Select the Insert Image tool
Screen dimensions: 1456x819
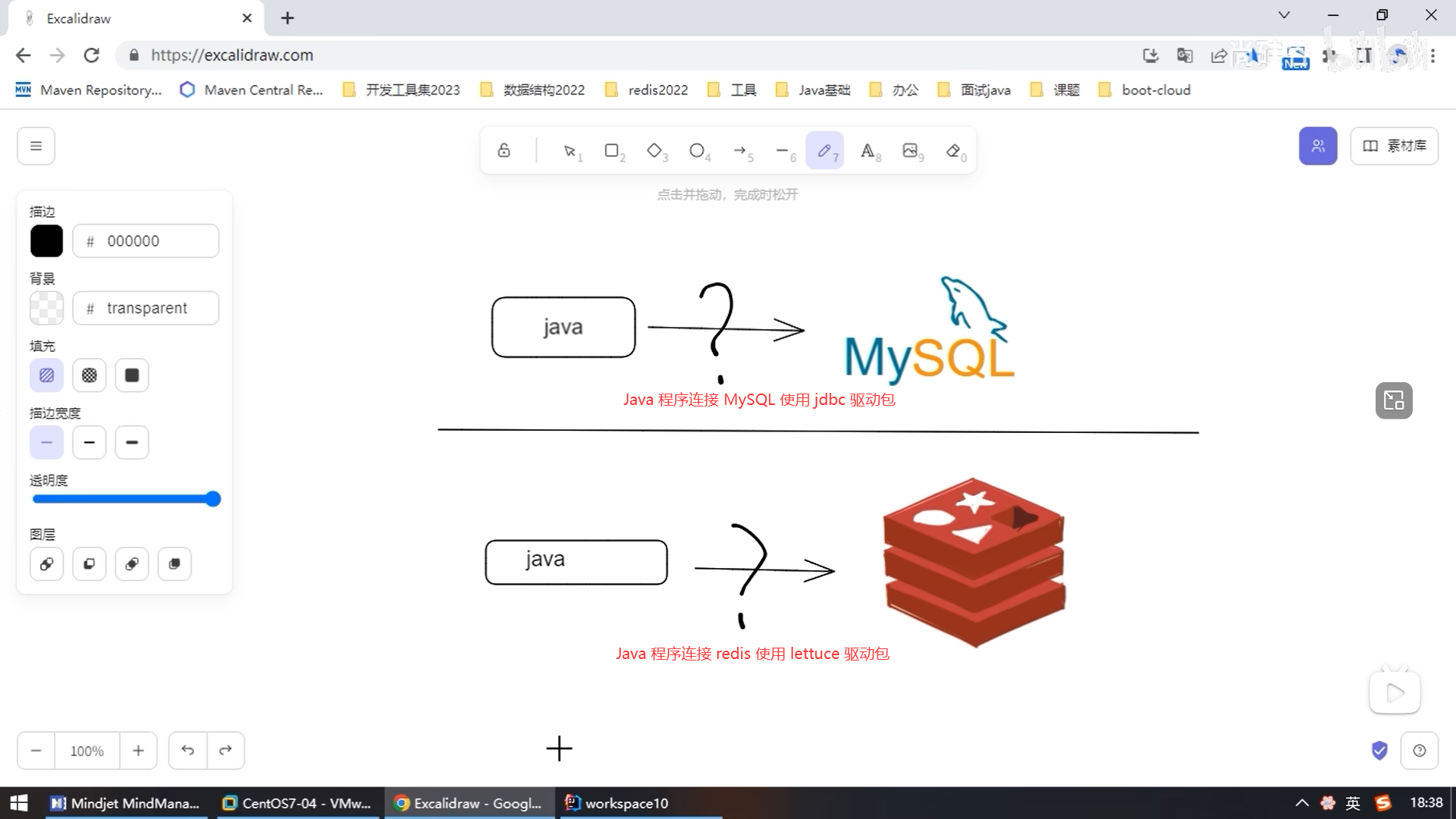click(910, 150)
